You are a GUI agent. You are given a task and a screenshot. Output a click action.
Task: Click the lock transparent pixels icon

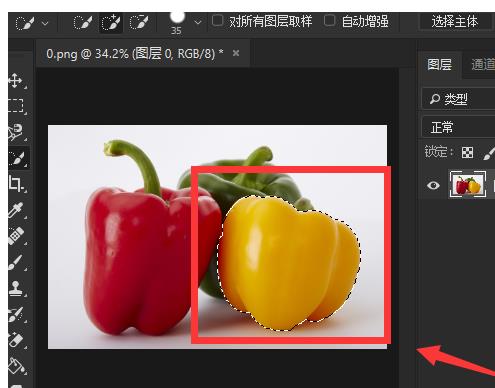tap(467, 153)
